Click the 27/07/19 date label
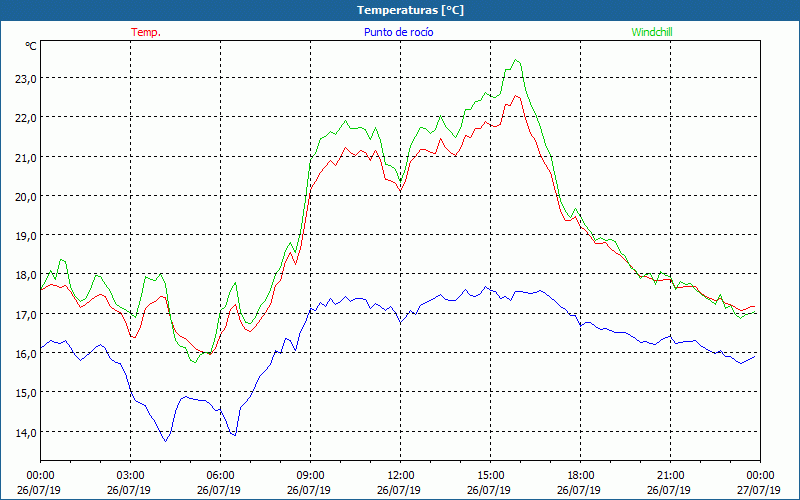Image resolution: width=800 pixels, height=500 pixels. click(759, 490)
